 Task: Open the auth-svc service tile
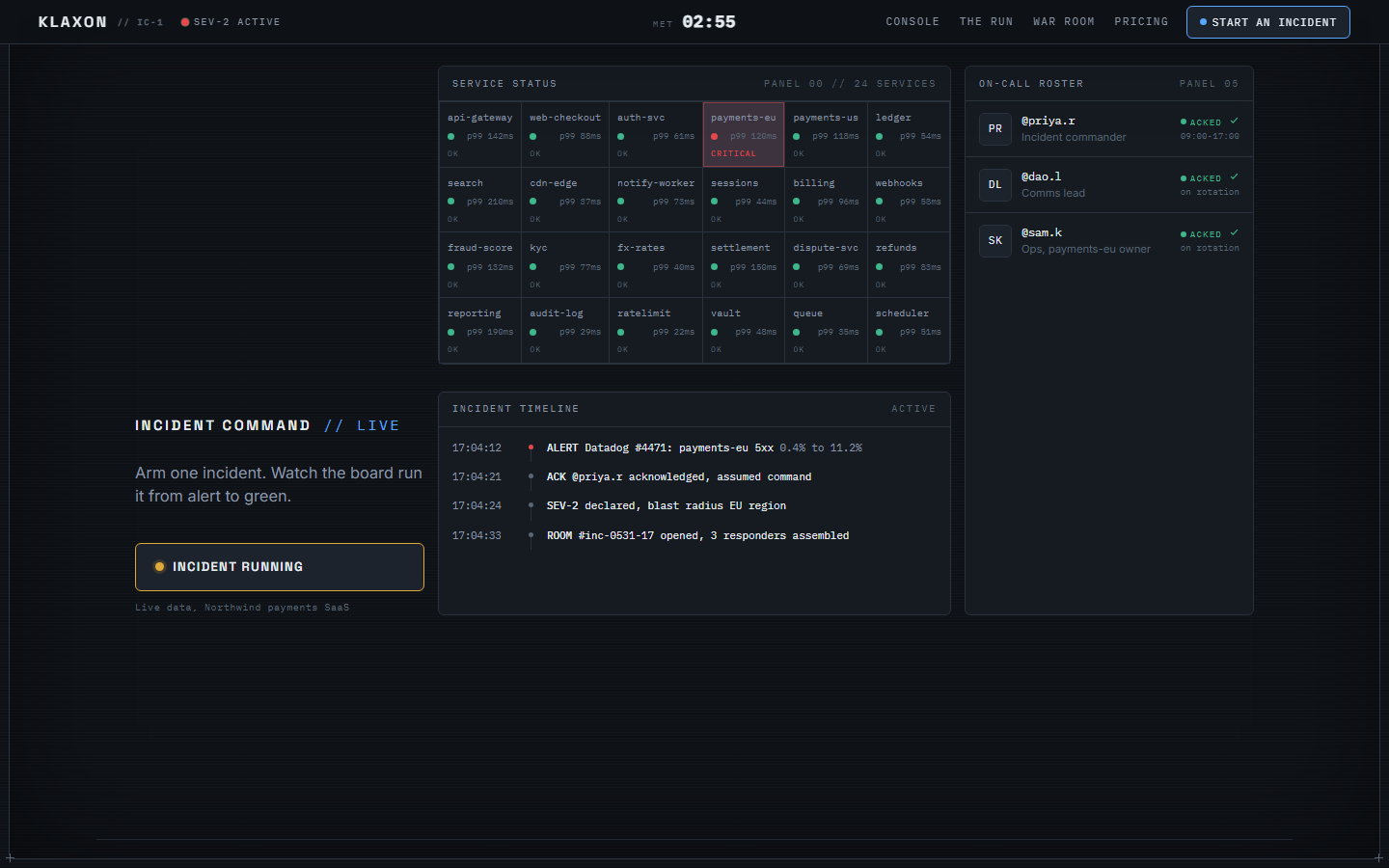tap(656, 135)
